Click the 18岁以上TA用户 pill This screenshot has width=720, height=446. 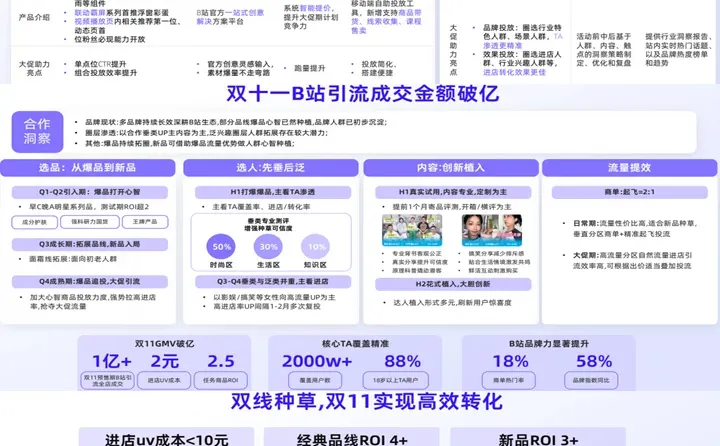[395, 380]
